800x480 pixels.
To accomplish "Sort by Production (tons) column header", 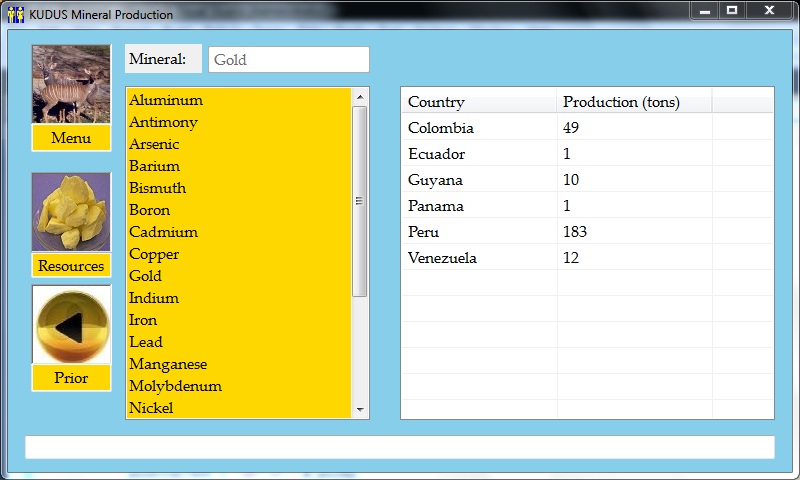I will [x=633, y=102].
